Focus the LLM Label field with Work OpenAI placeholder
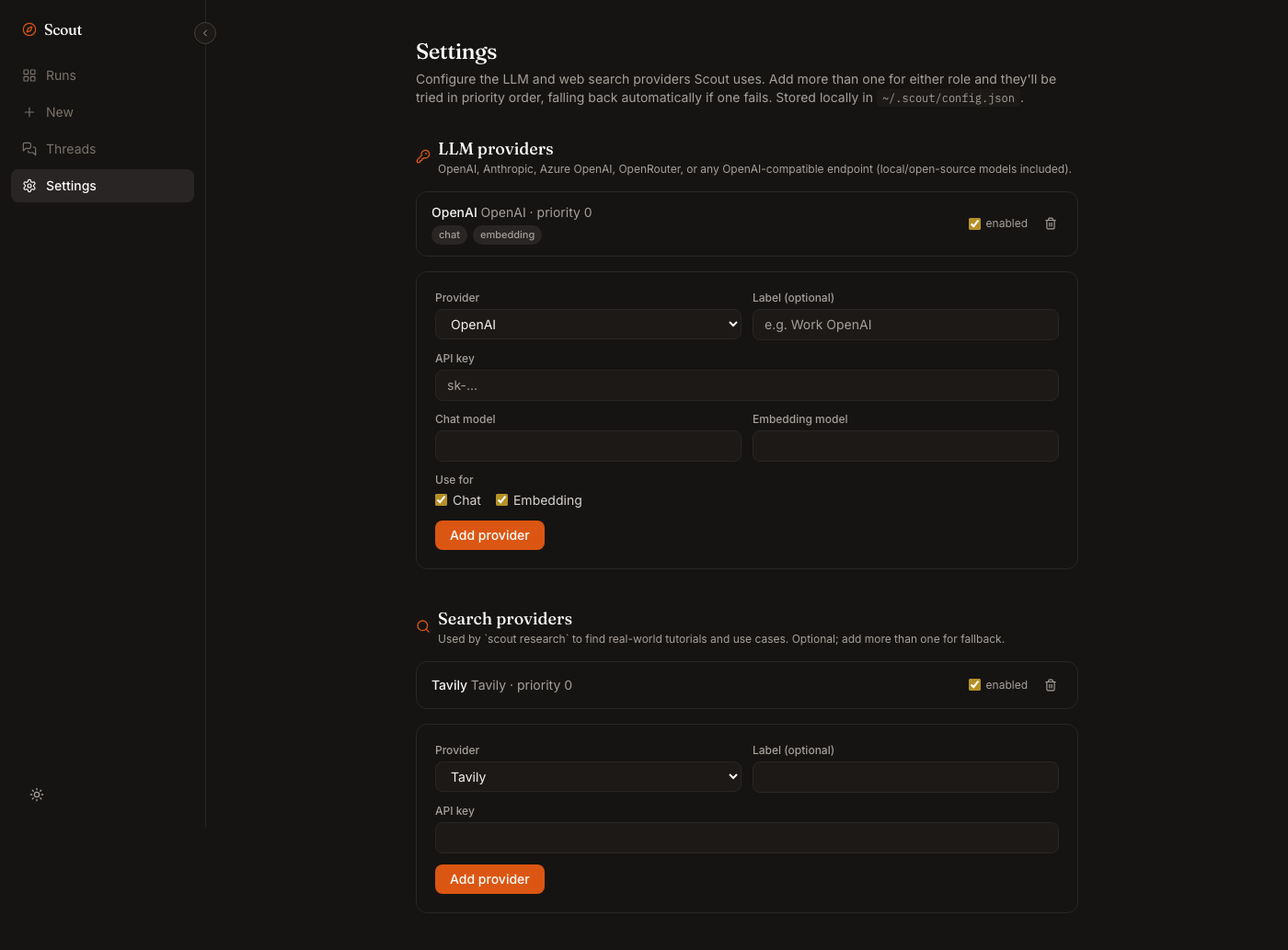The height and width of the screenshot is (950, 1288). (x=905, y=325)
